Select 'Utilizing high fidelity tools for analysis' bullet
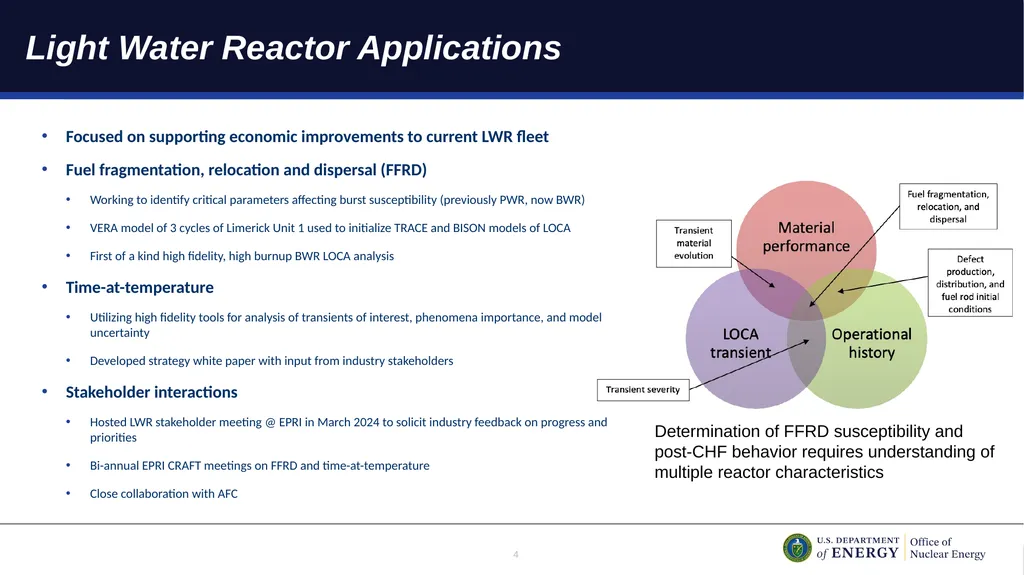This screenshot has width=1024, height=575. [346, 325]
